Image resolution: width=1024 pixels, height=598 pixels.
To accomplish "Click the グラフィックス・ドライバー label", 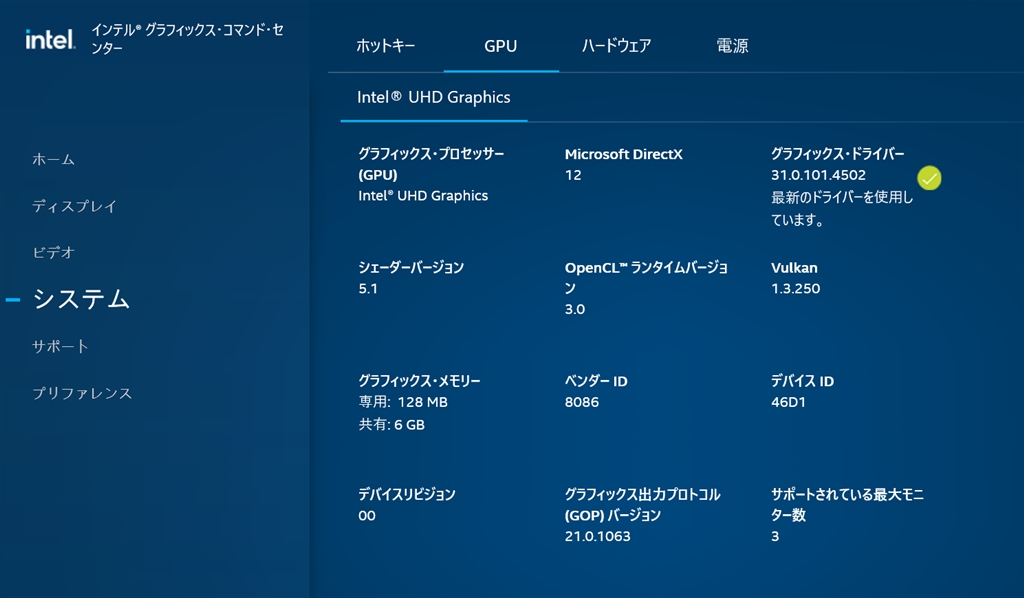I will point(837,154).
